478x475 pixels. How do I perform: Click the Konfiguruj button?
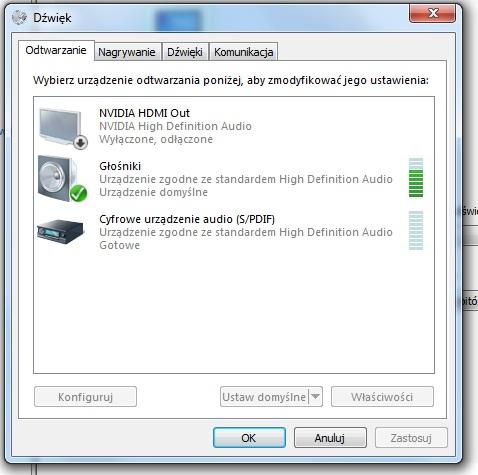pos(85,397)
